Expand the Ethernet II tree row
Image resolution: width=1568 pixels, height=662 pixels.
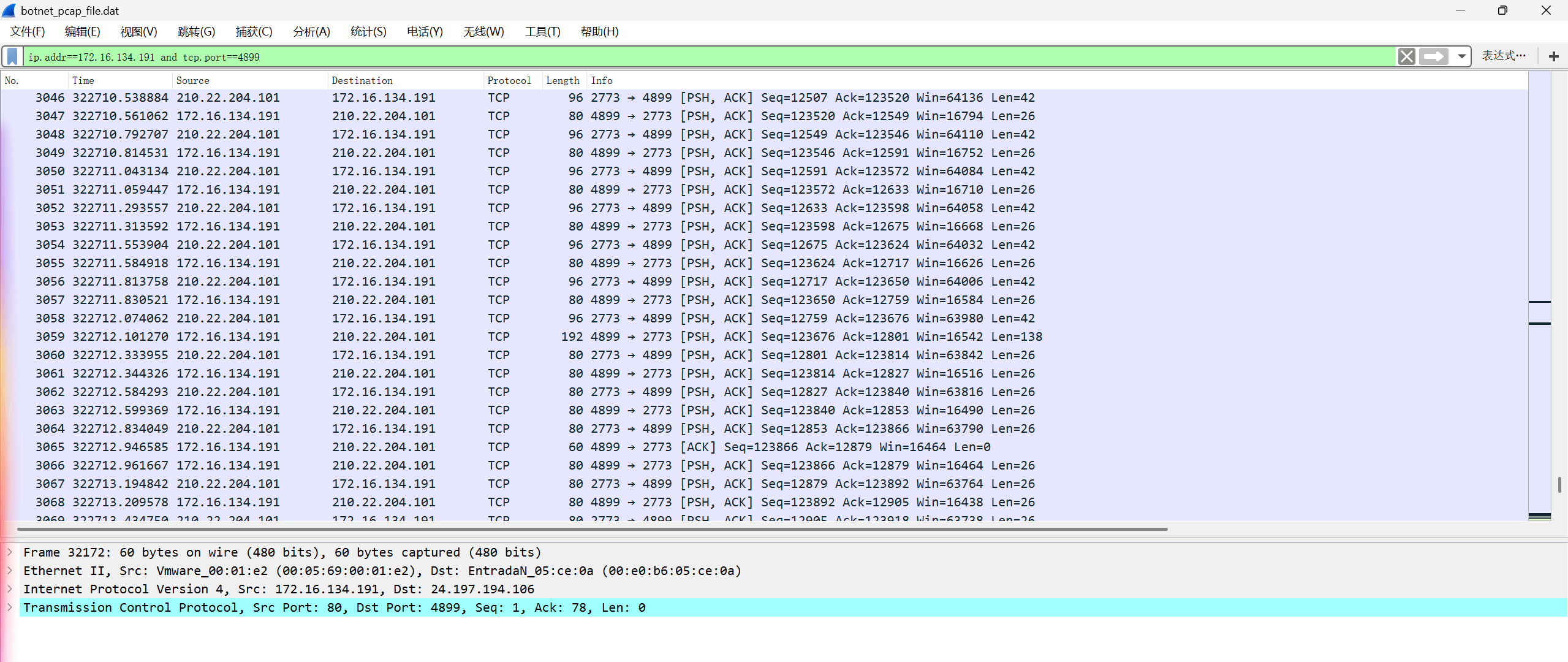tap(10, 571)
